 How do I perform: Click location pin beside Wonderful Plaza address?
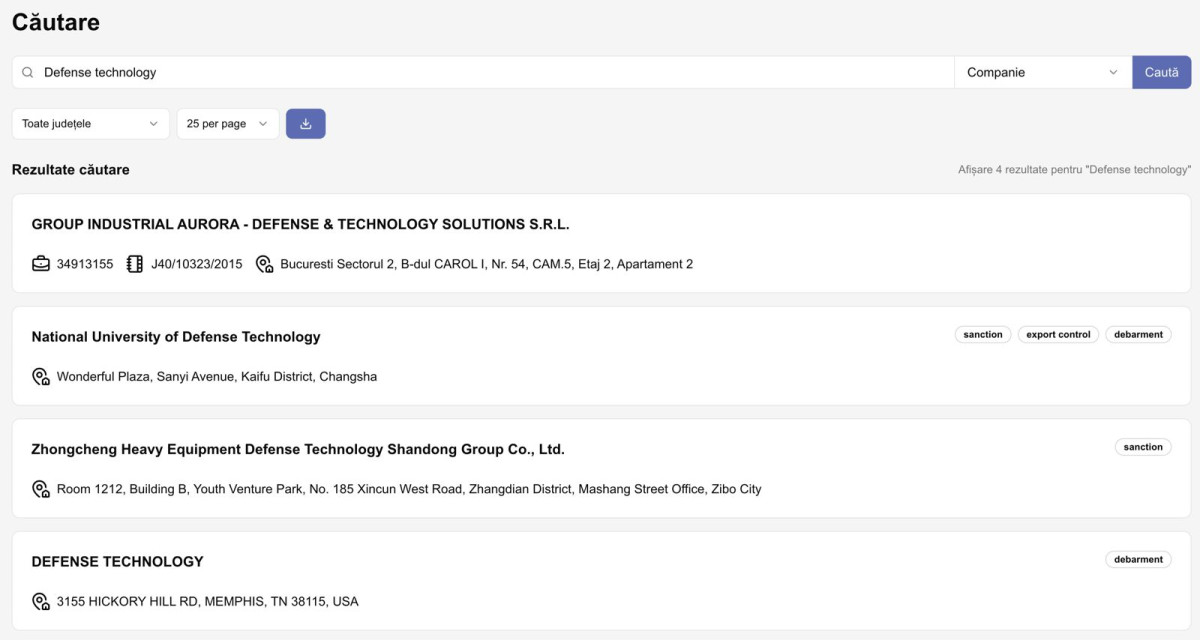(41, 377)
